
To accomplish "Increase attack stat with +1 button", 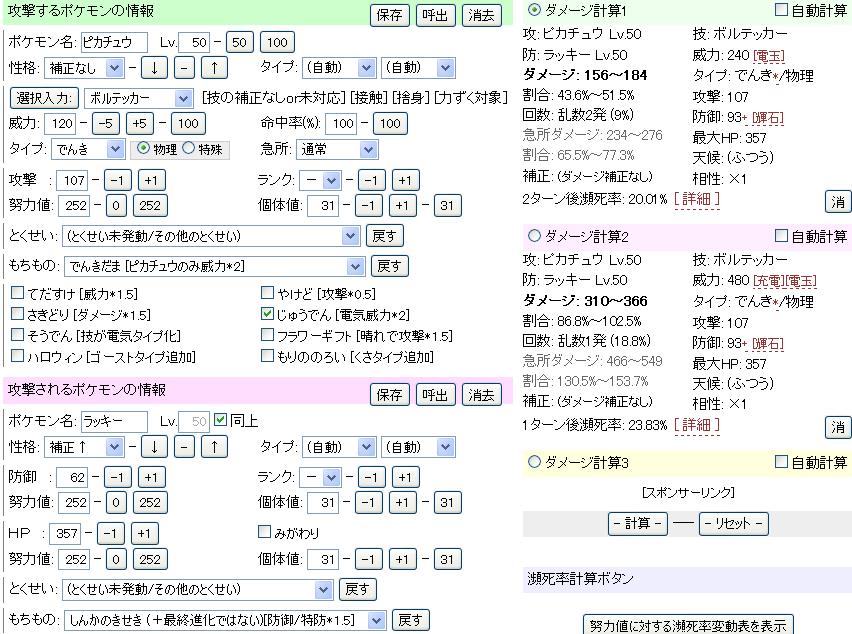I will (x=151, y=180).
